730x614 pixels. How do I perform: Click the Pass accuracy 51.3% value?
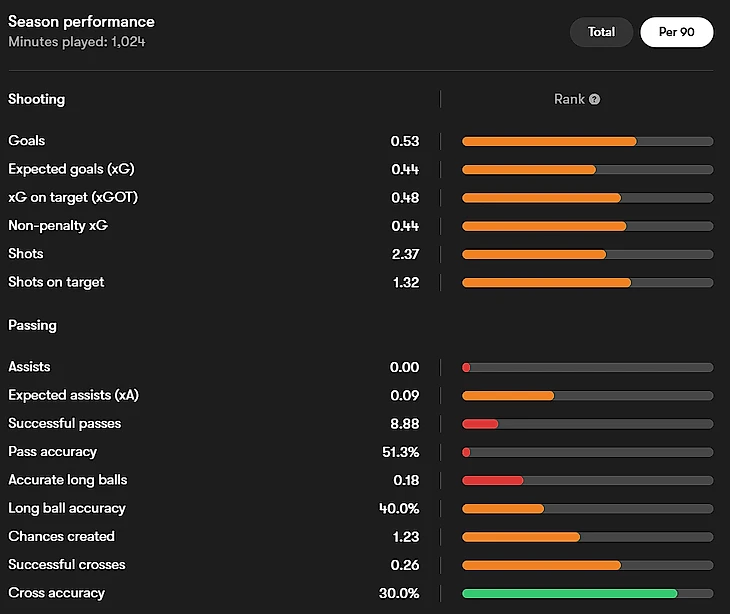(400, 452)
